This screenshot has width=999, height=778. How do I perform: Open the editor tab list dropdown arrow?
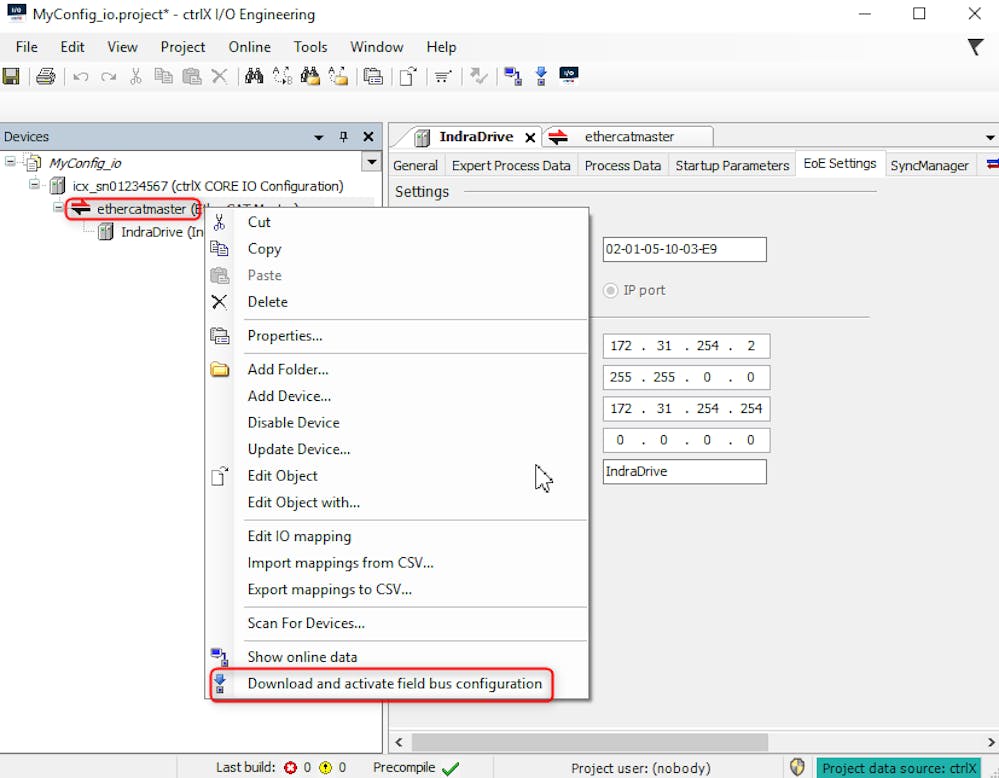tap(989, 137)
